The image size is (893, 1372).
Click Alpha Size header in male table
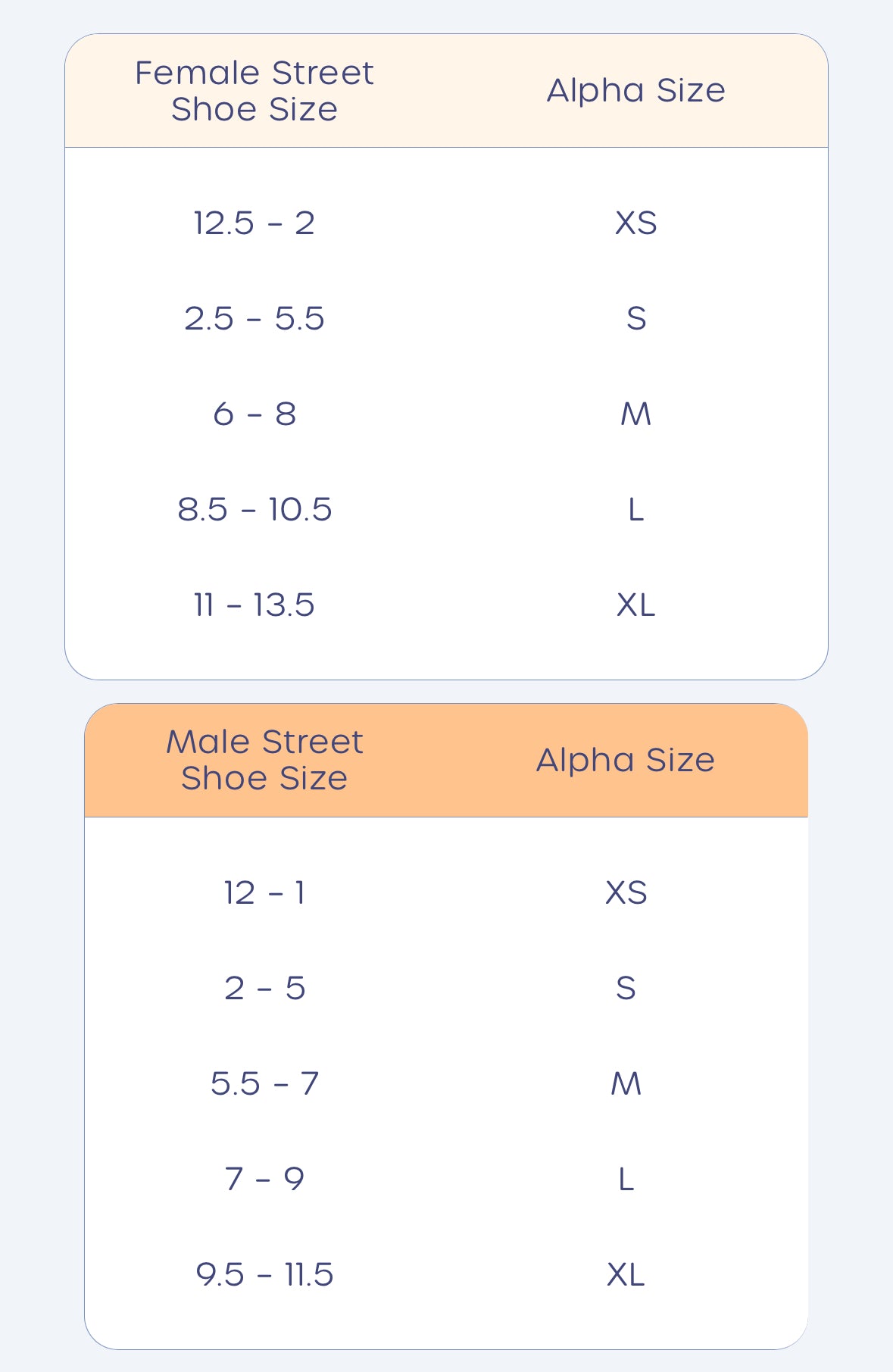pos(626,760)
